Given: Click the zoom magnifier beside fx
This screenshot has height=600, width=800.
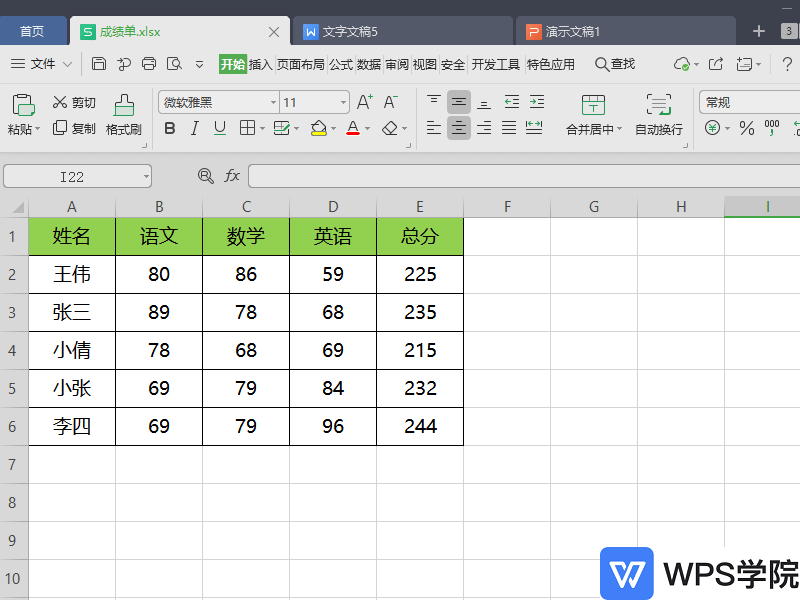Looking at the screenshot, I should (206, 176).
